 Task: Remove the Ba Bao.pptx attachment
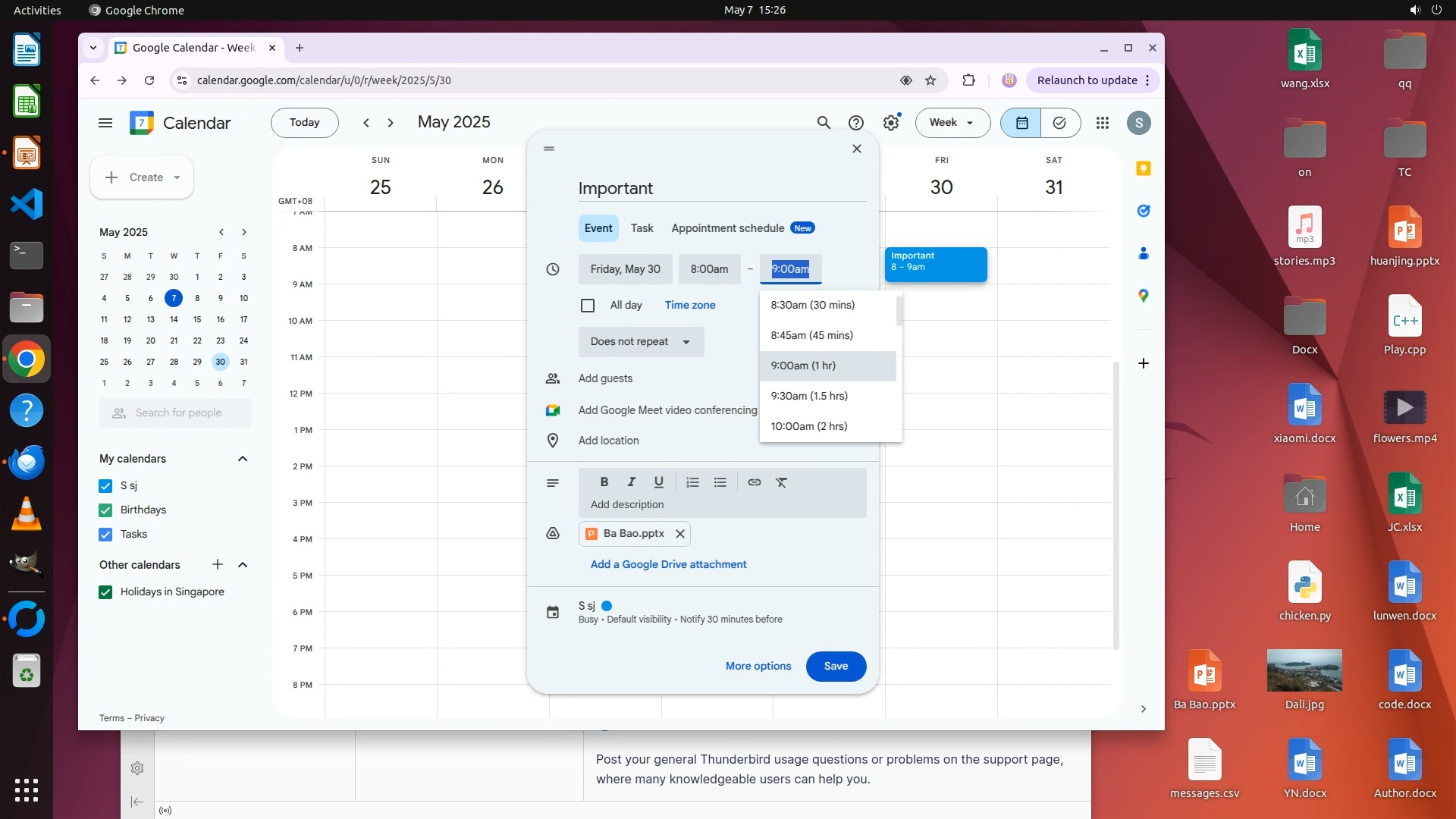[680, 534]
